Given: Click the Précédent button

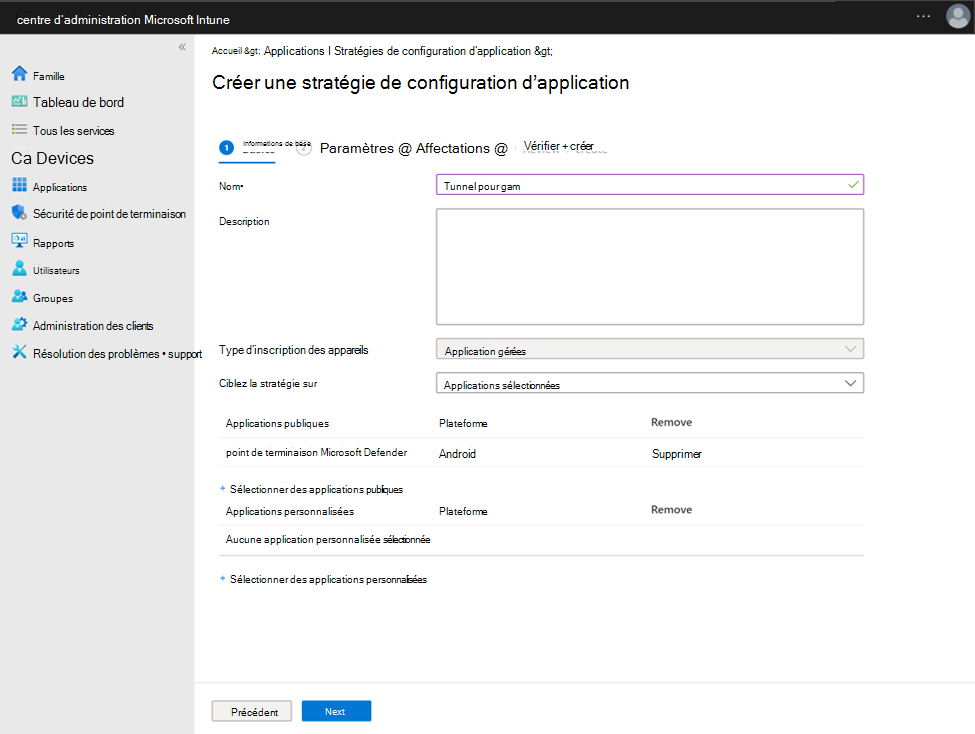Looking at the screenshot, I should click(x=252, y=711).
